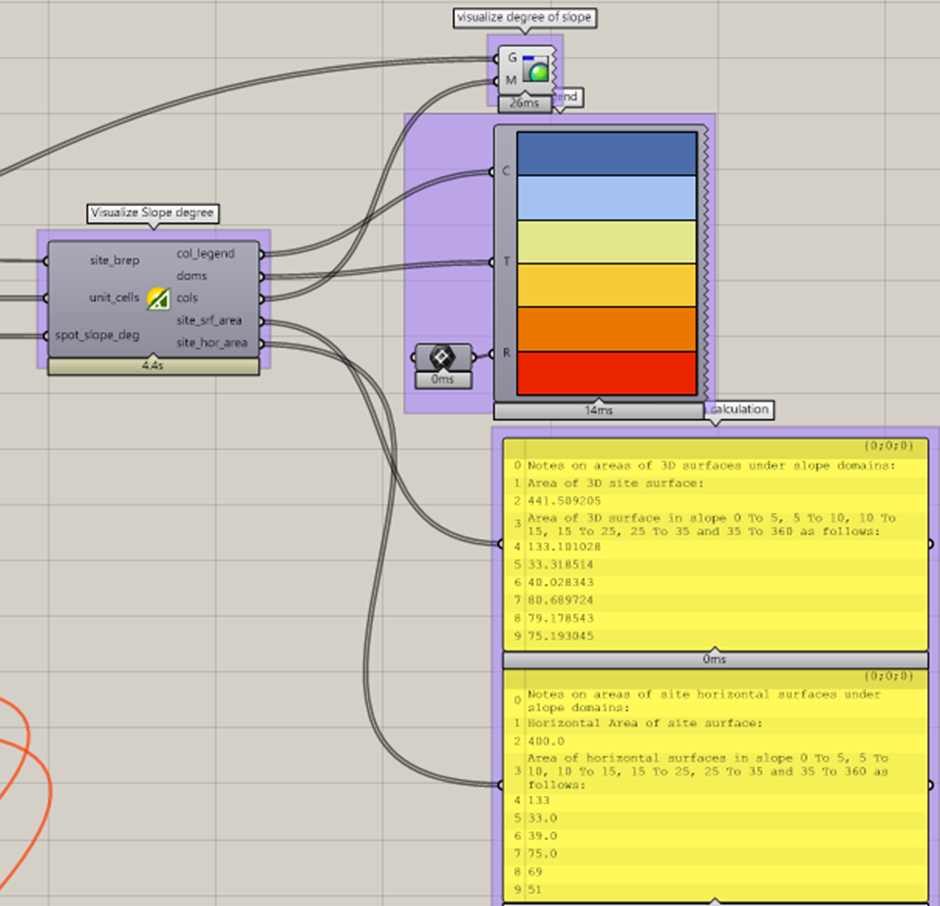Screen dimensions: 940x906
Task: Select the 69 row in lower panel
Action: coord(715,872)
